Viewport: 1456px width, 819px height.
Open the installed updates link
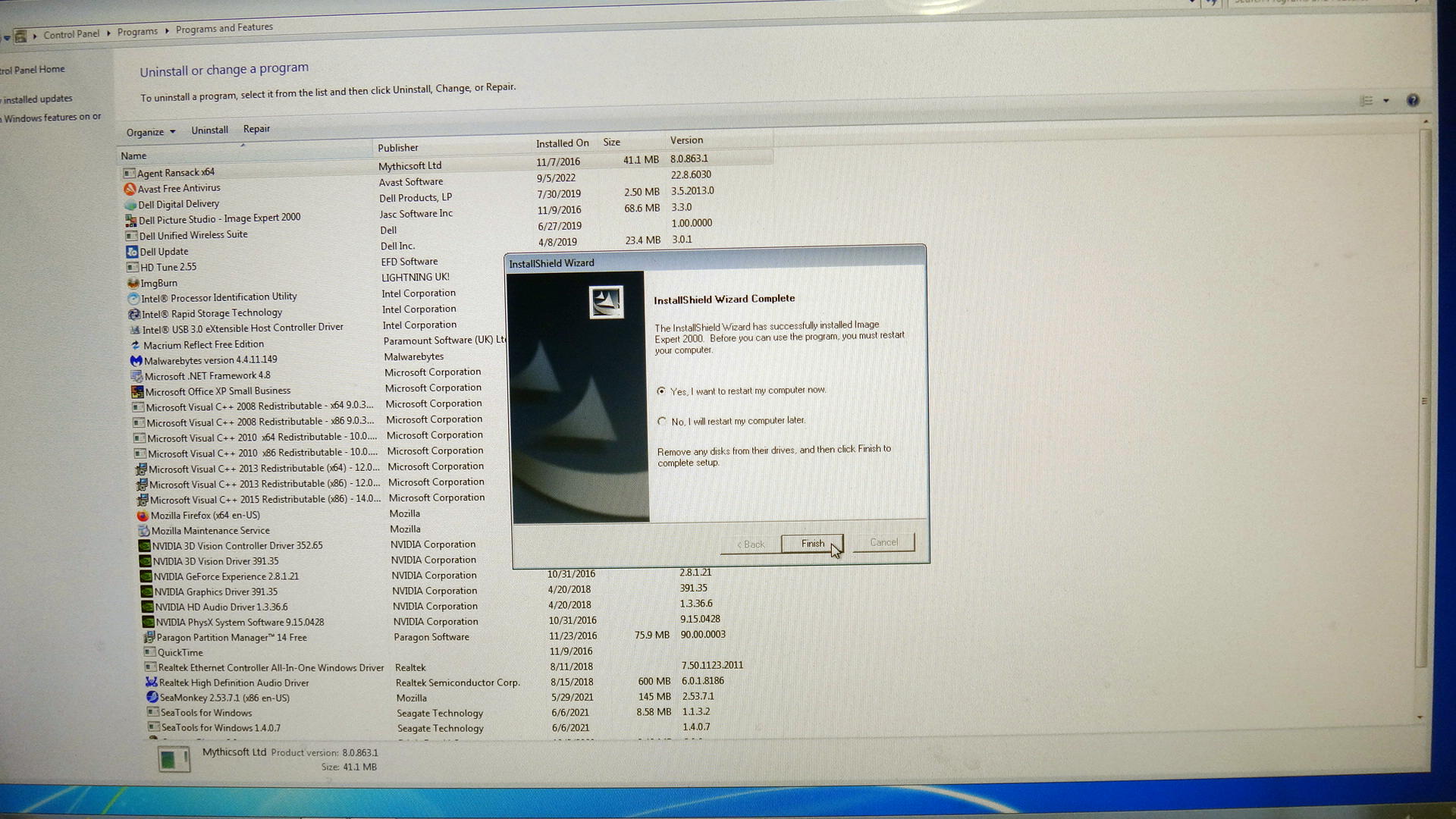point(37,99)
